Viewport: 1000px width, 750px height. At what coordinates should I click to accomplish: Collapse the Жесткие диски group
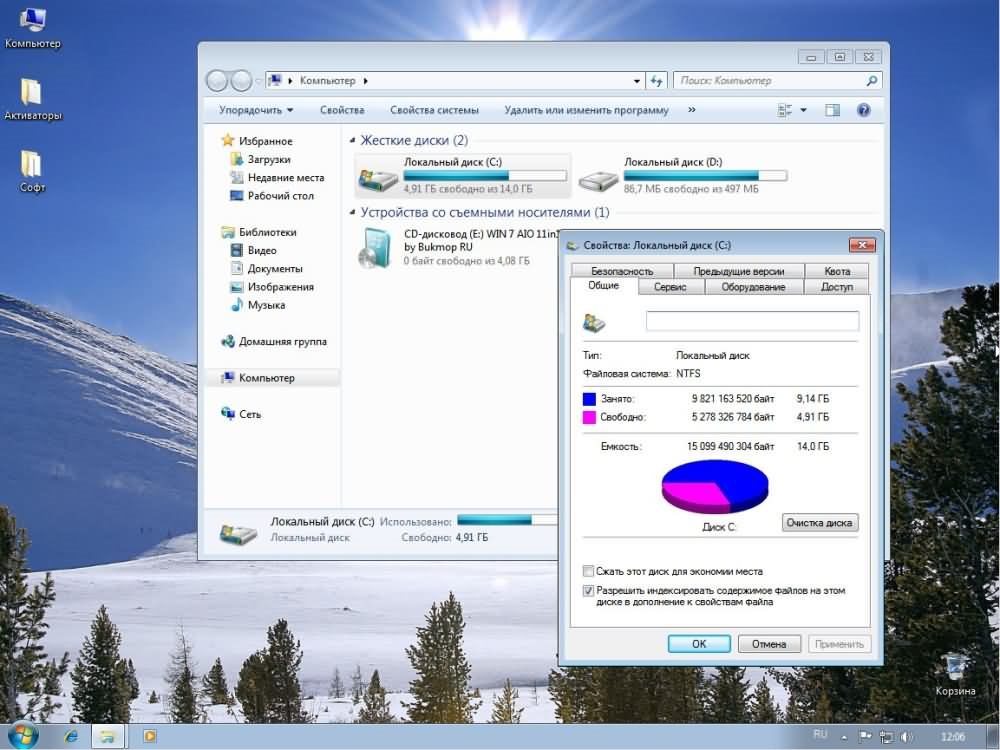click(352, 141)
